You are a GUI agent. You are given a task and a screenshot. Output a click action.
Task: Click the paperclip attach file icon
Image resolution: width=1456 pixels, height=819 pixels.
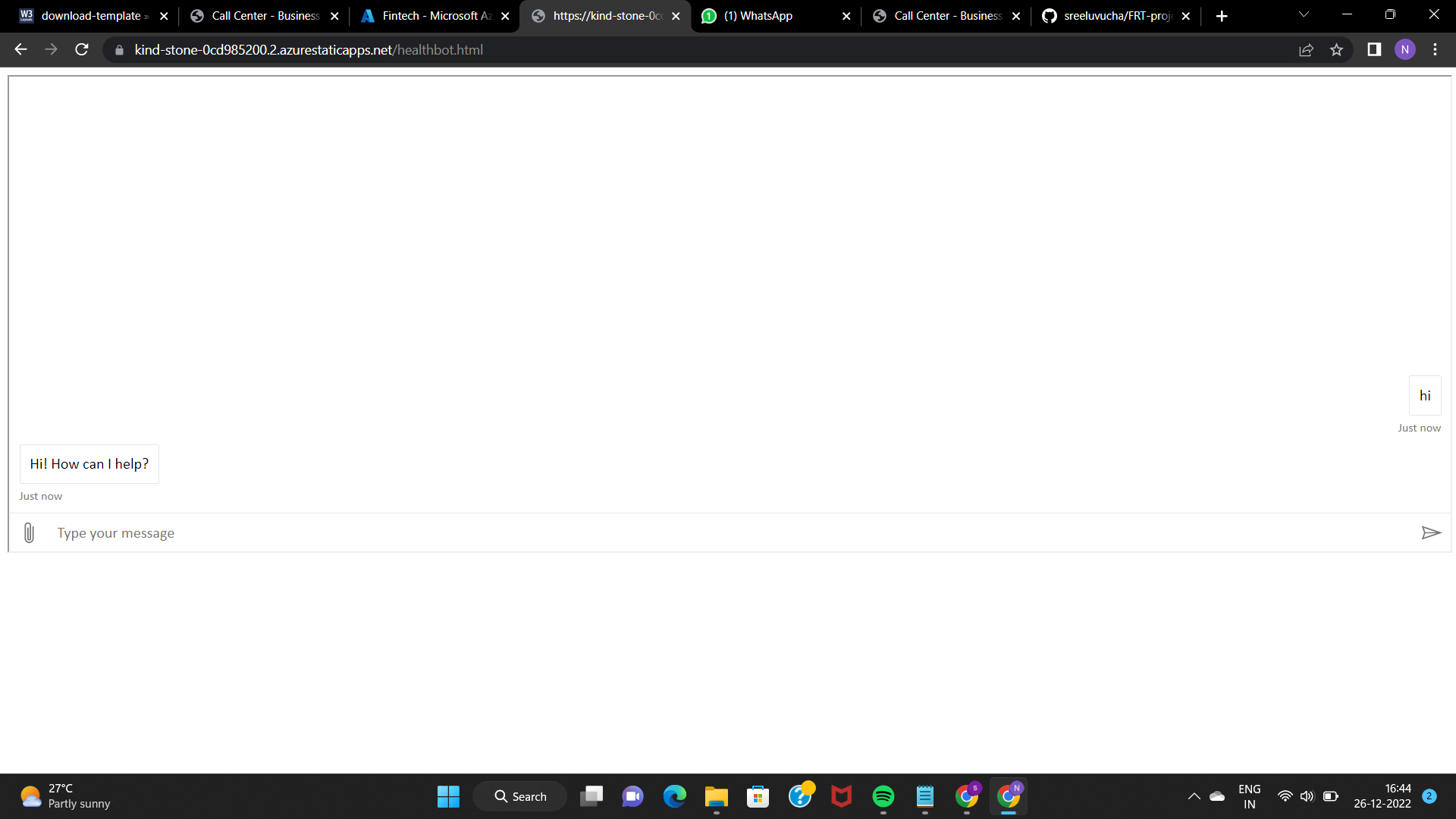(x=29, y=533)
